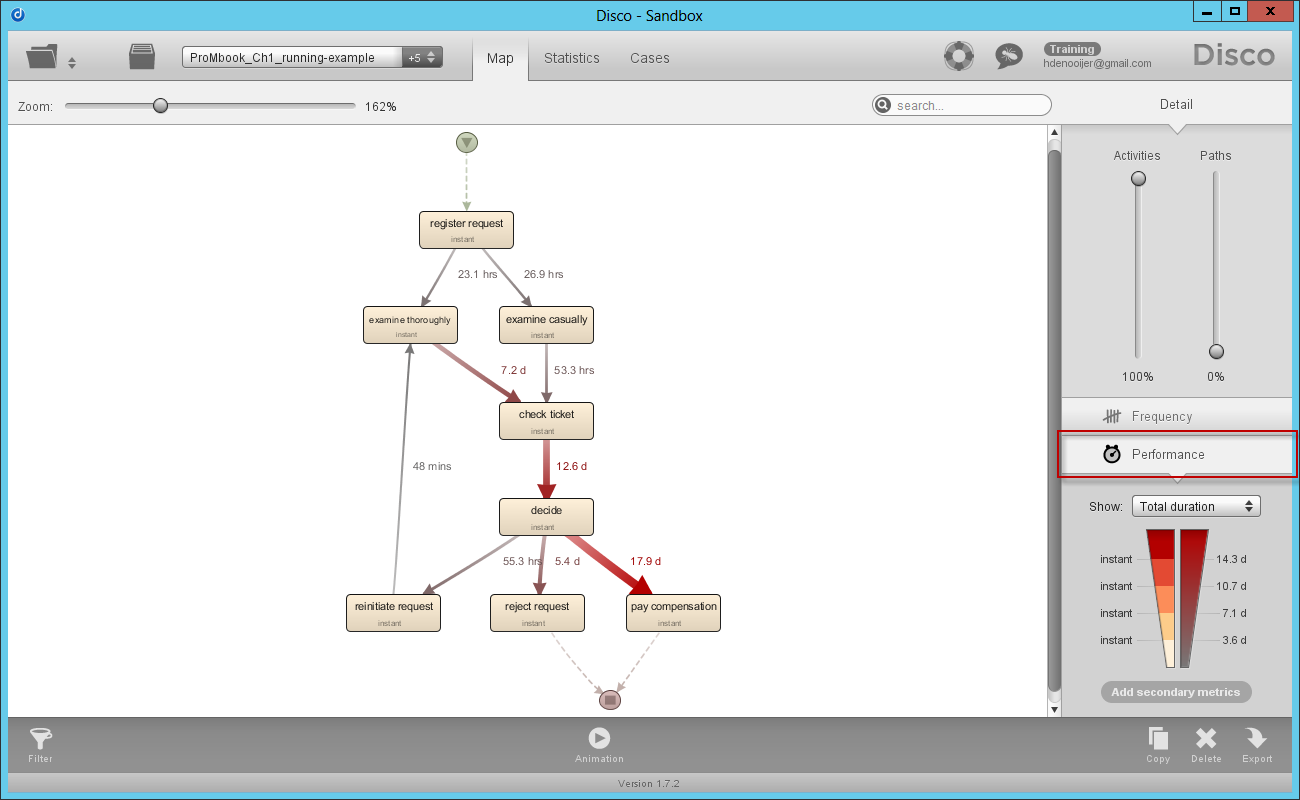Click the Add secondary metrics button

1176,692
